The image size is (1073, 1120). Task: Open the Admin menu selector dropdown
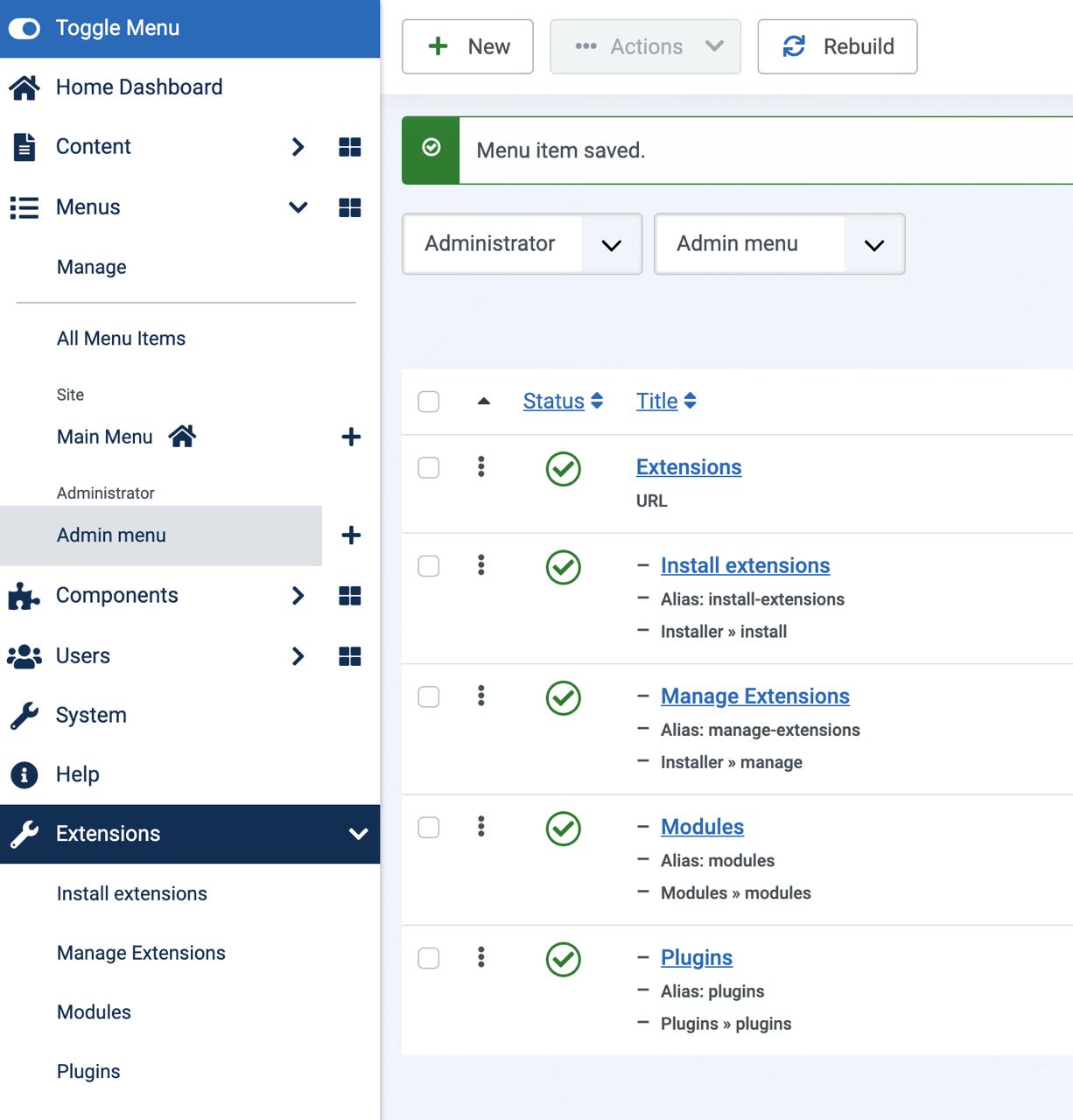pos(780,244)
